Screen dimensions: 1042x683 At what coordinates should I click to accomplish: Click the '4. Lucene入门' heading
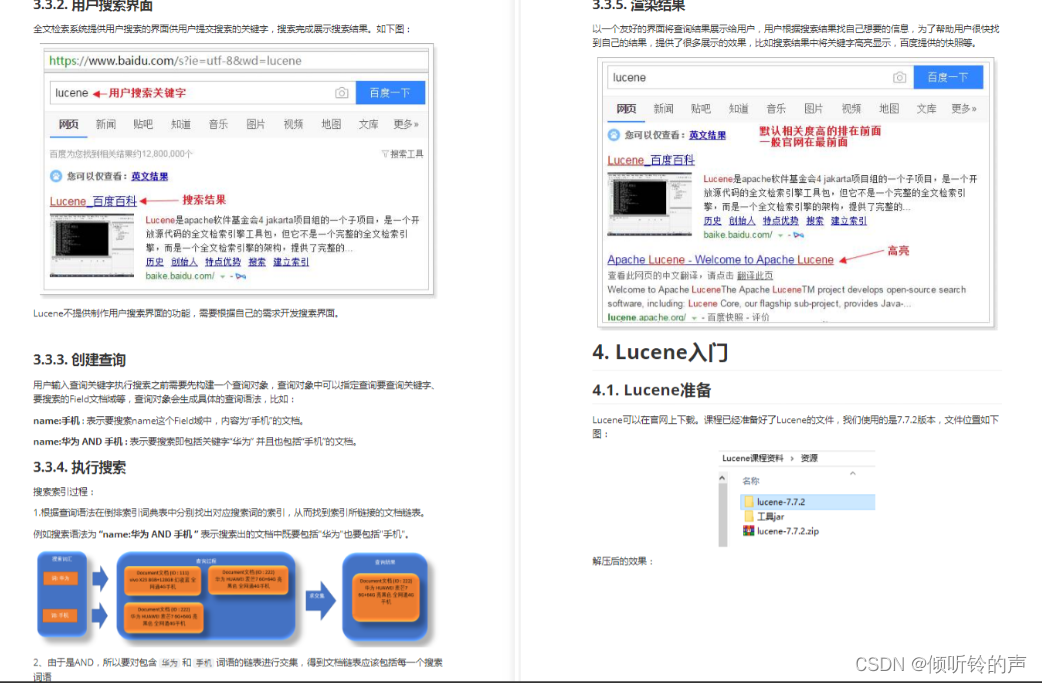tap(660, 352)
